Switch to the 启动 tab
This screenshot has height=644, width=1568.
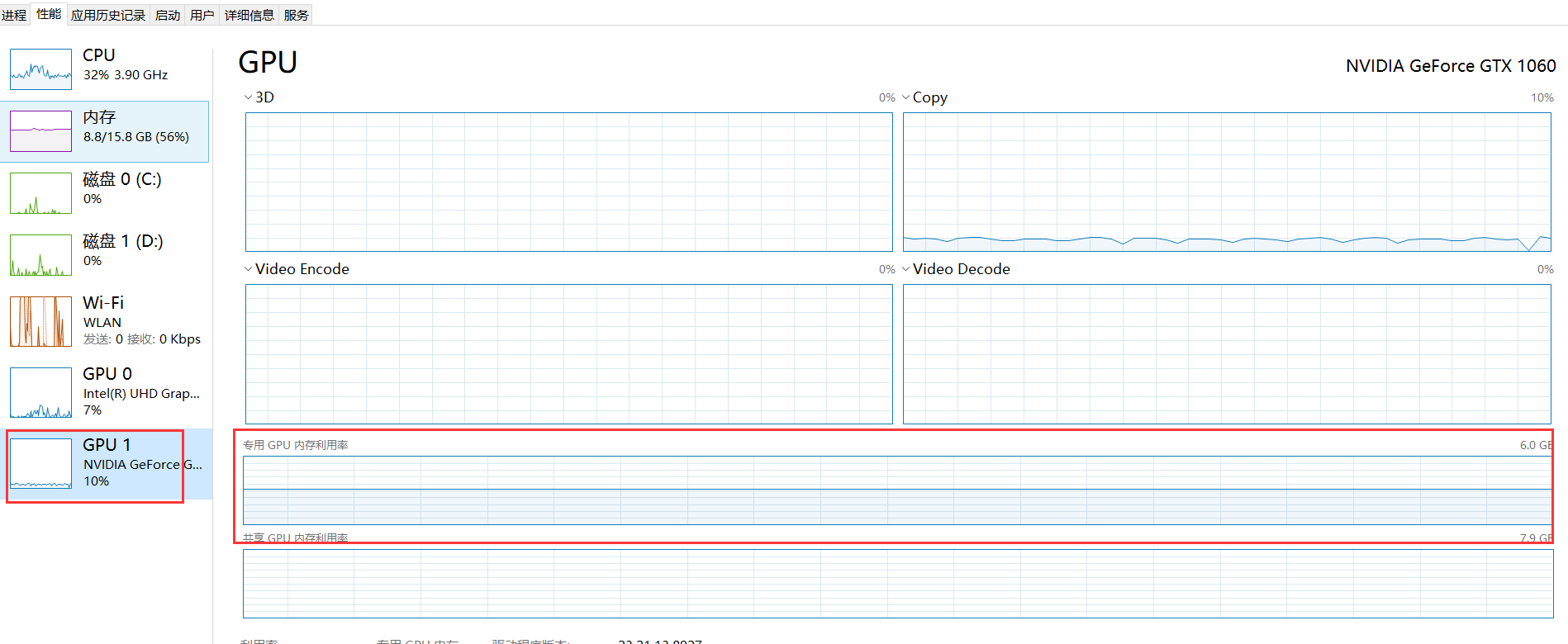168,15
